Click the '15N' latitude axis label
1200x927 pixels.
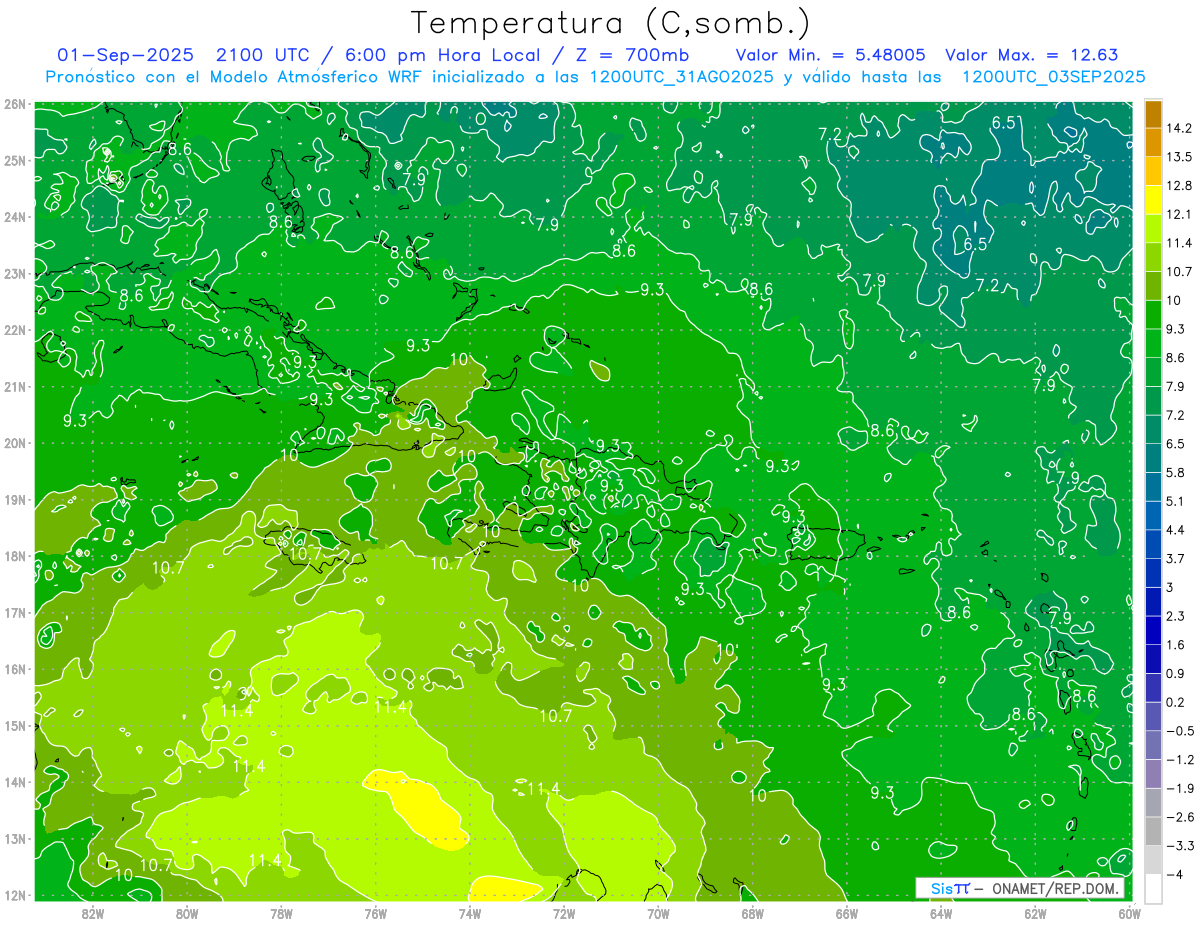(14, 725)
